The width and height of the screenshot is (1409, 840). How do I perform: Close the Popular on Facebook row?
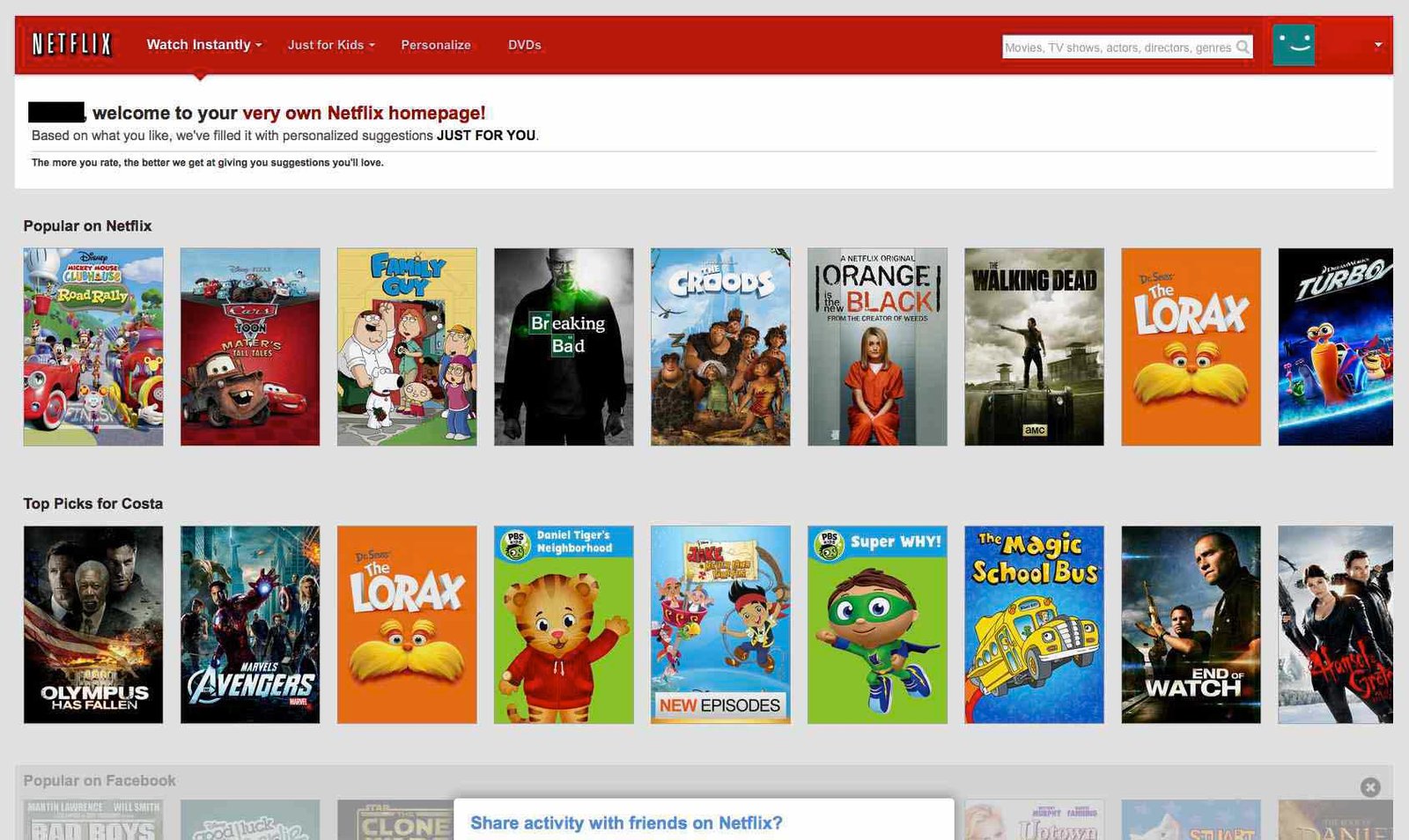point(1370,787)
